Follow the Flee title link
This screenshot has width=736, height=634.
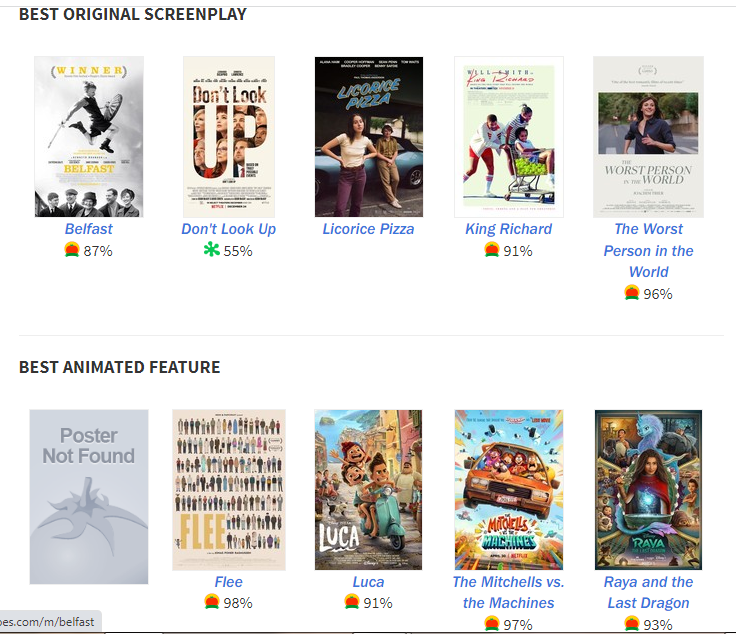point(229,582)
